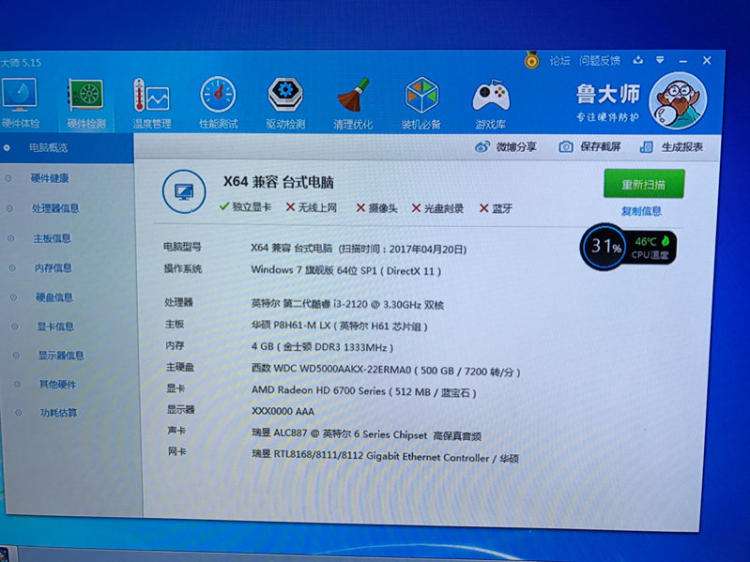Click the 无线上网 status indicator
This screenshot has height=562, width=750.
311,208
